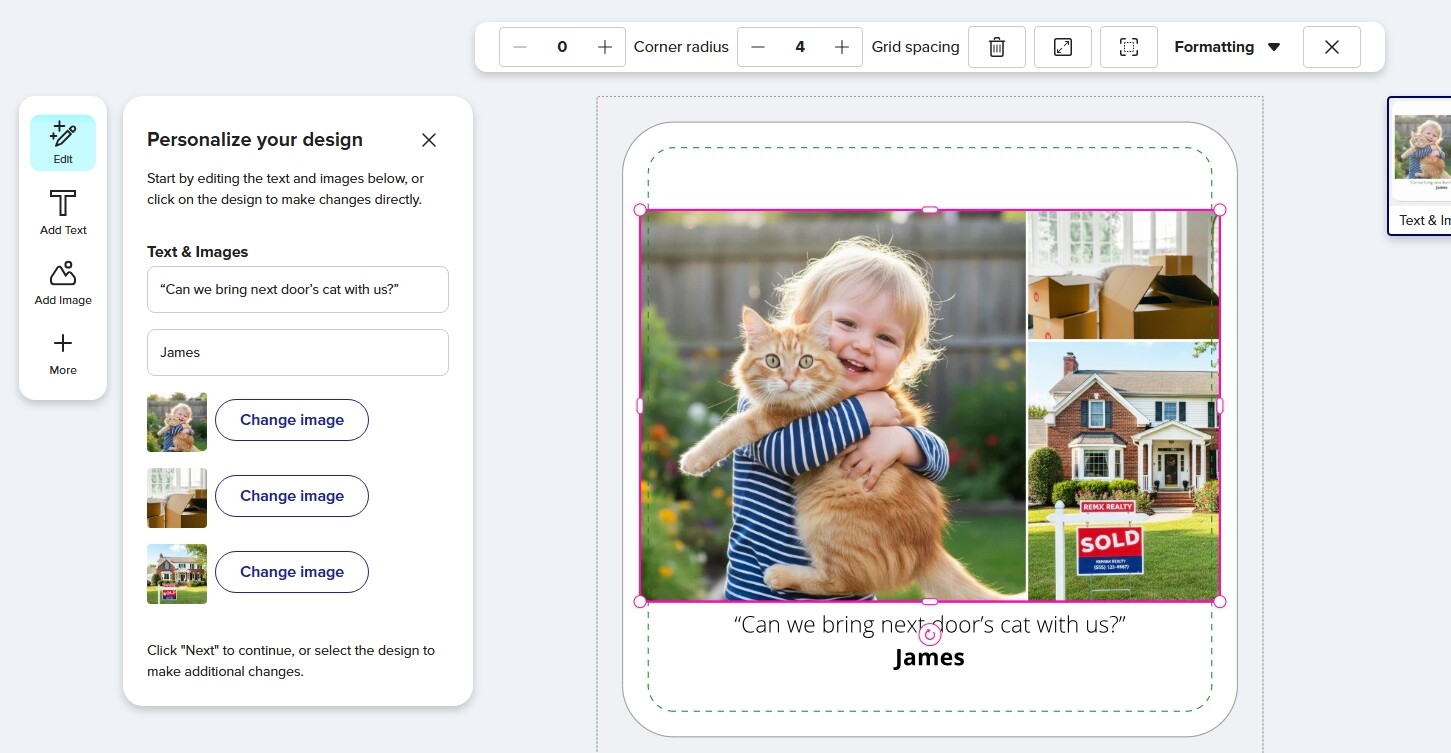This screenshot has height=753, width=1451.
Task: Change the child-with-cat image
Action: point(292,420)
